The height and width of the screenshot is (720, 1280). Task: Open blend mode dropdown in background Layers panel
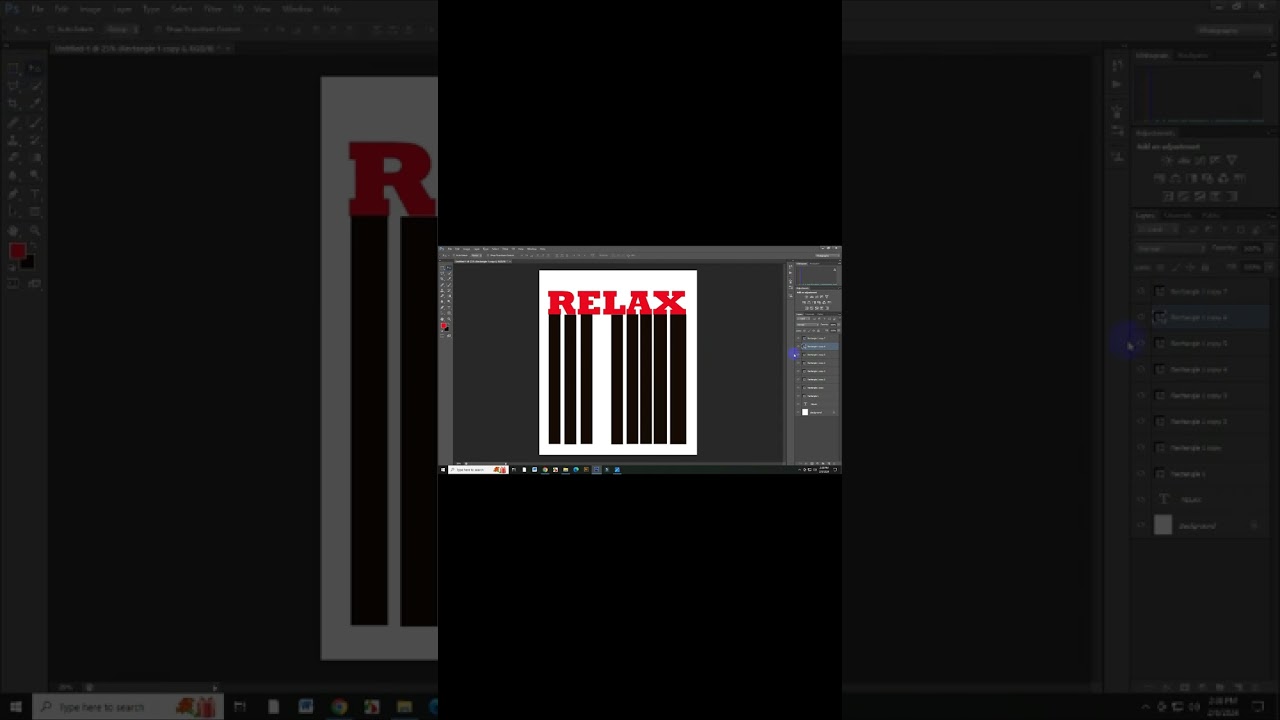tap(1171, 248)
